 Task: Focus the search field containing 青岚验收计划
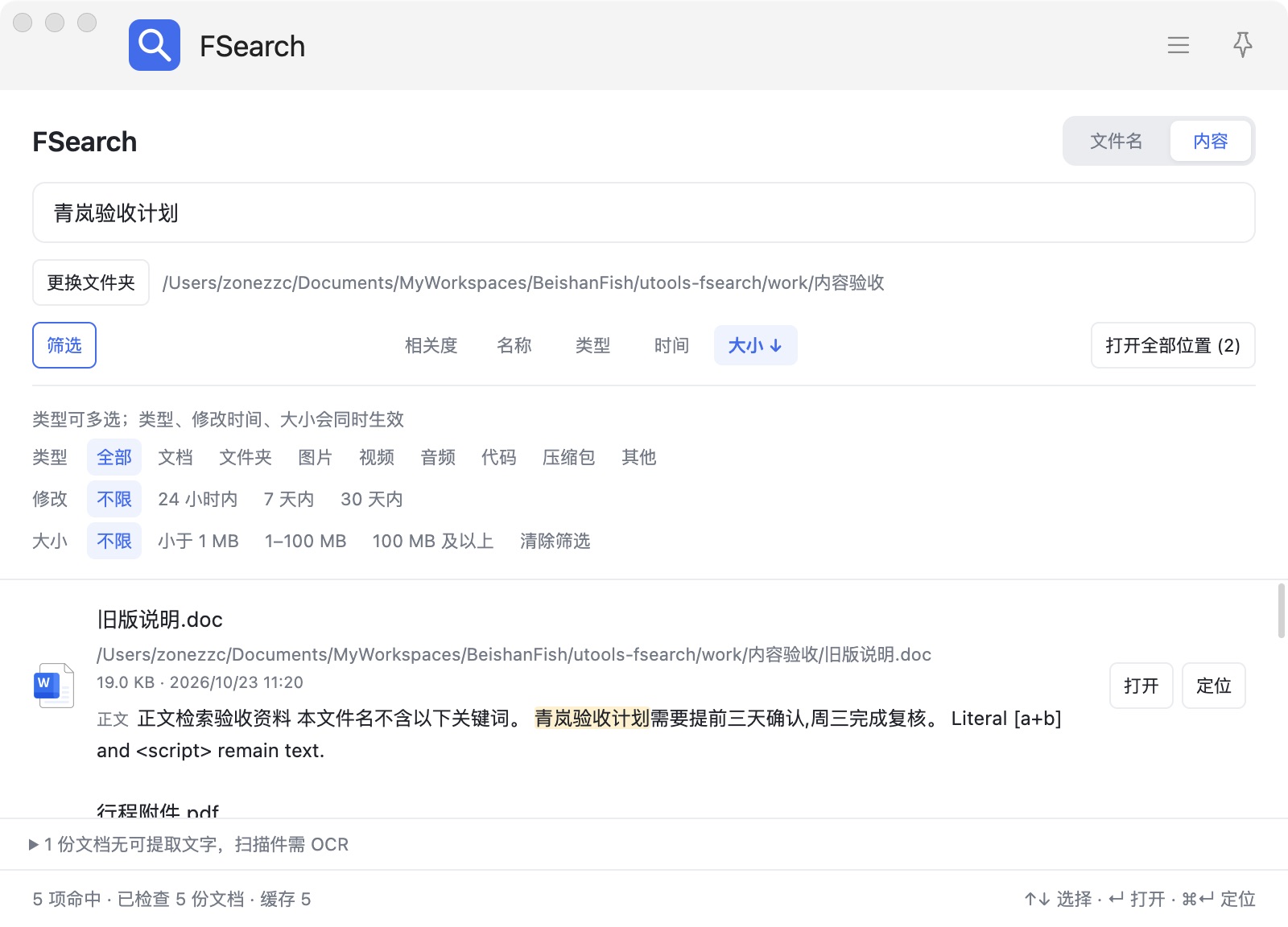click(x=644, y=212)
